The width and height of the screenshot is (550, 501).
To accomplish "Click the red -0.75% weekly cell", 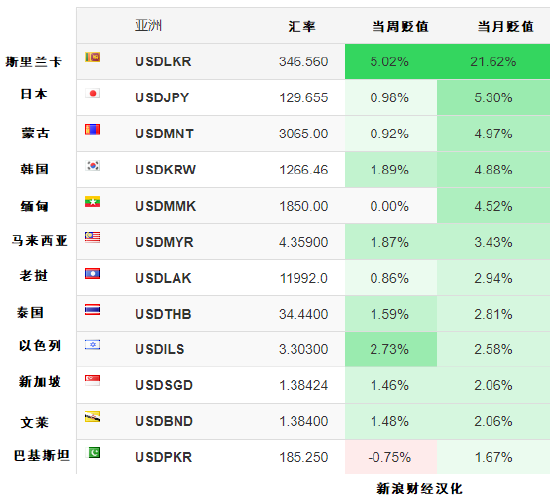I will point(391,457).
